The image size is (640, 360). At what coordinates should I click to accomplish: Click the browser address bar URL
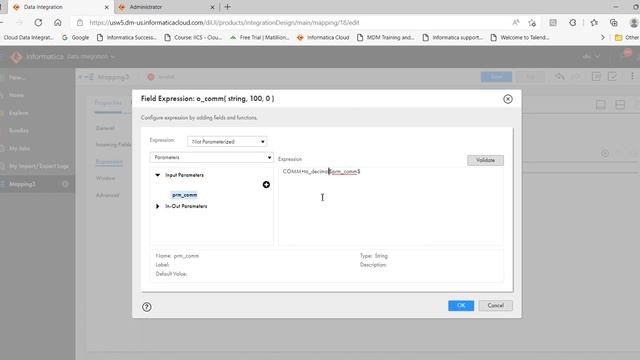224,23
